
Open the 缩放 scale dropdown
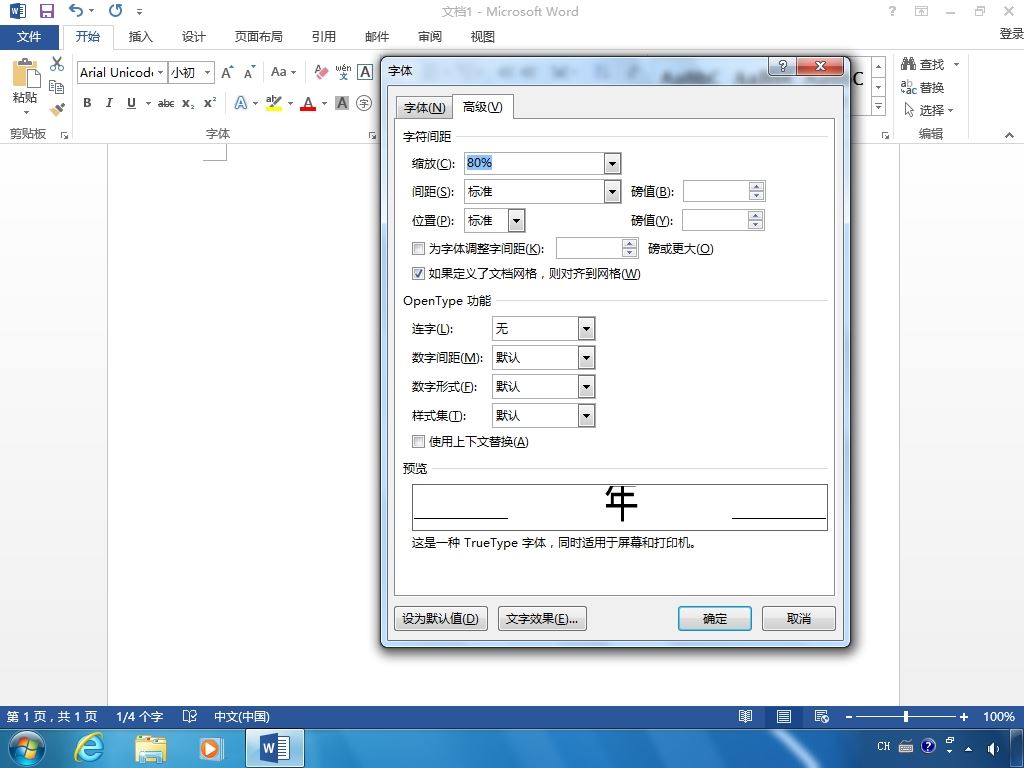point(612,163)
